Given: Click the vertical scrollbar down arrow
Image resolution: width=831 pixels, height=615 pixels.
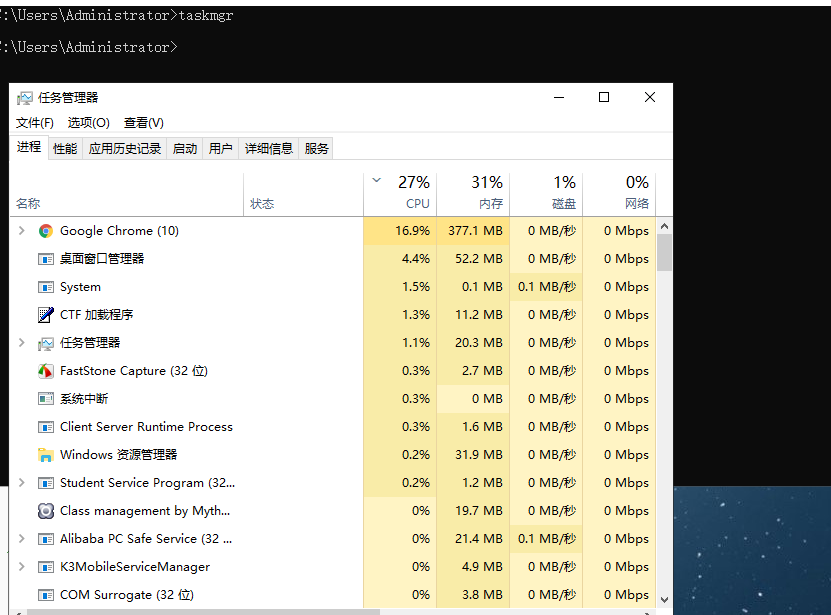Looking at the screenshot, I should tap(665, 600).
